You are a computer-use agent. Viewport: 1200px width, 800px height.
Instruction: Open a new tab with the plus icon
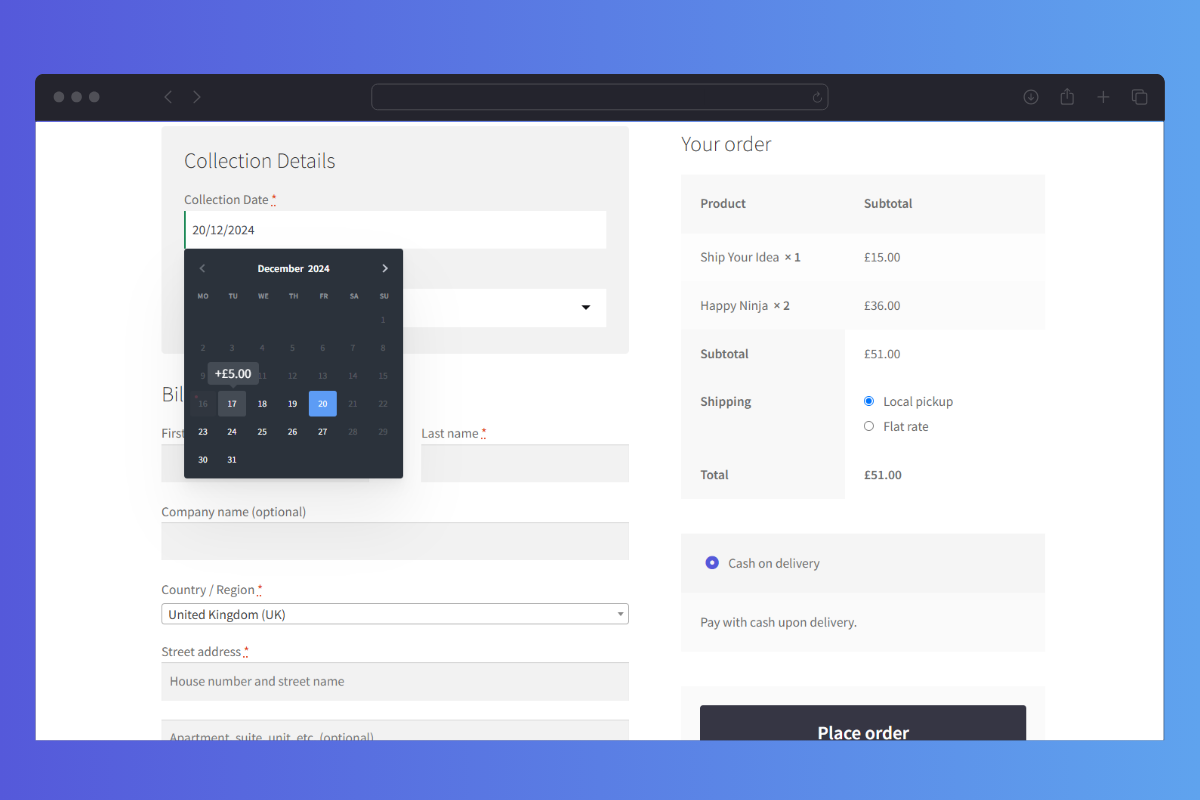[x=1103, y=96]
